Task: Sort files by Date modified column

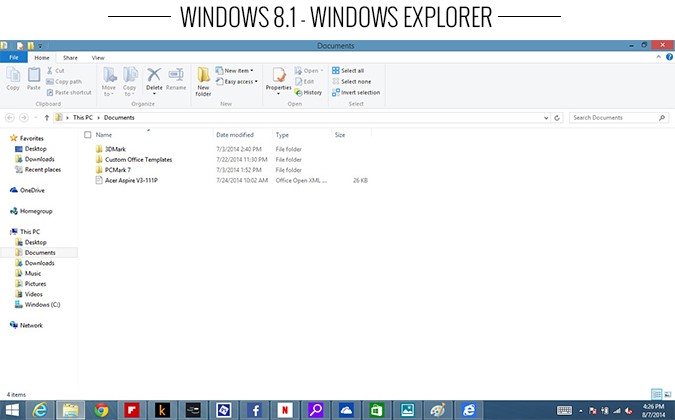Action: [234, 134]
